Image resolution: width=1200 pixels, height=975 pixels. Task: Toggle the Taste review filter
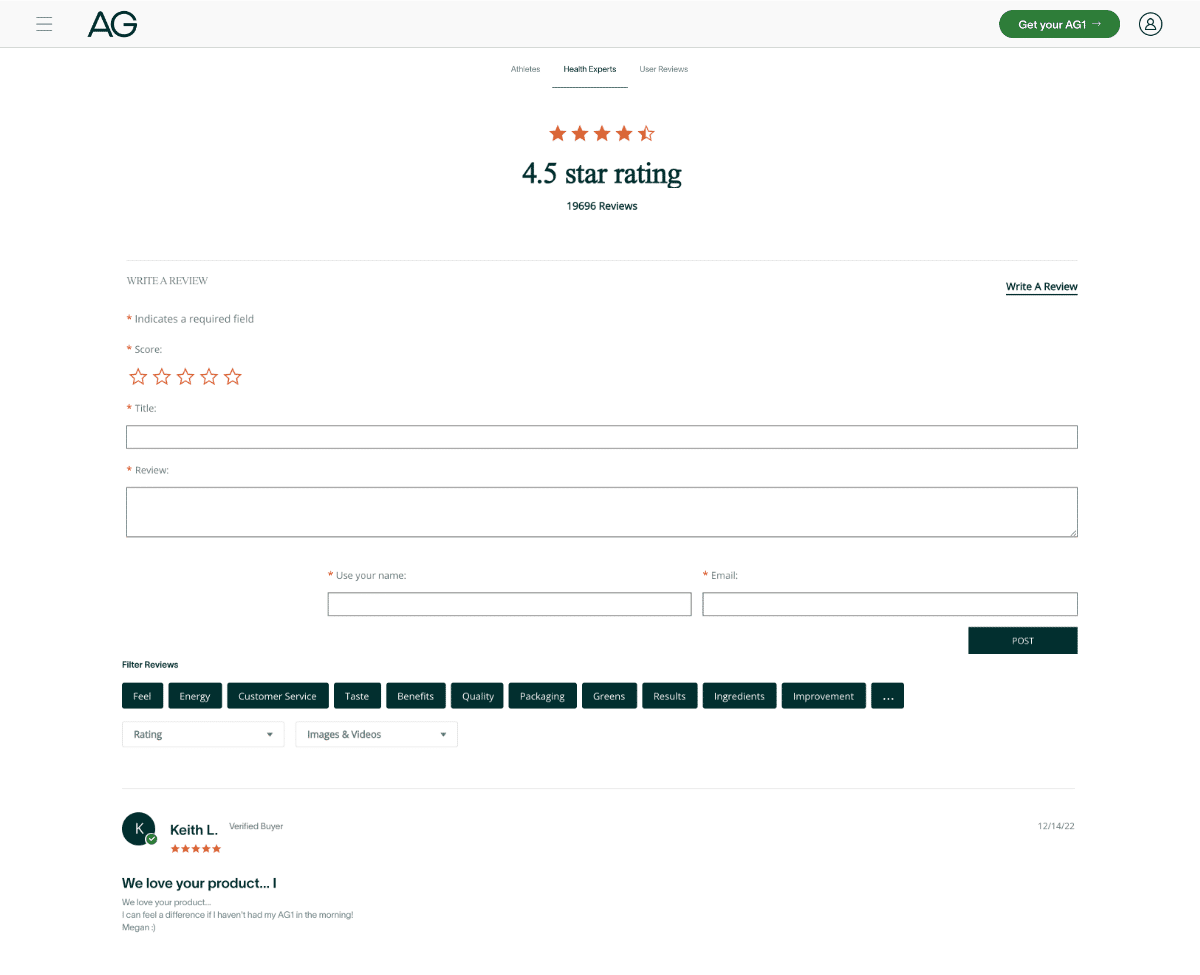coord(357,696)
